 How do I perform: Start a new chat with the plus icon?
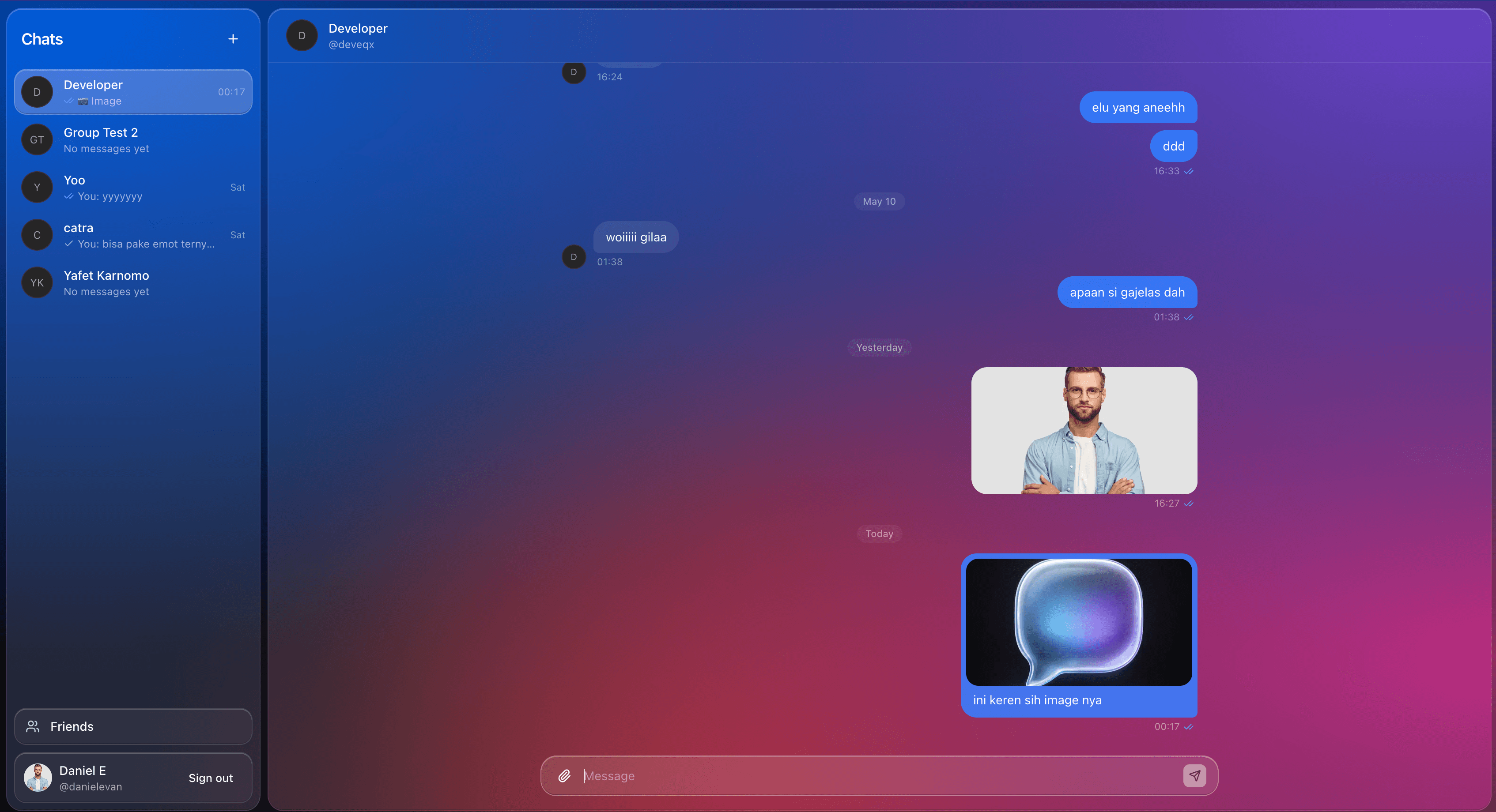[x=233, y=39]
